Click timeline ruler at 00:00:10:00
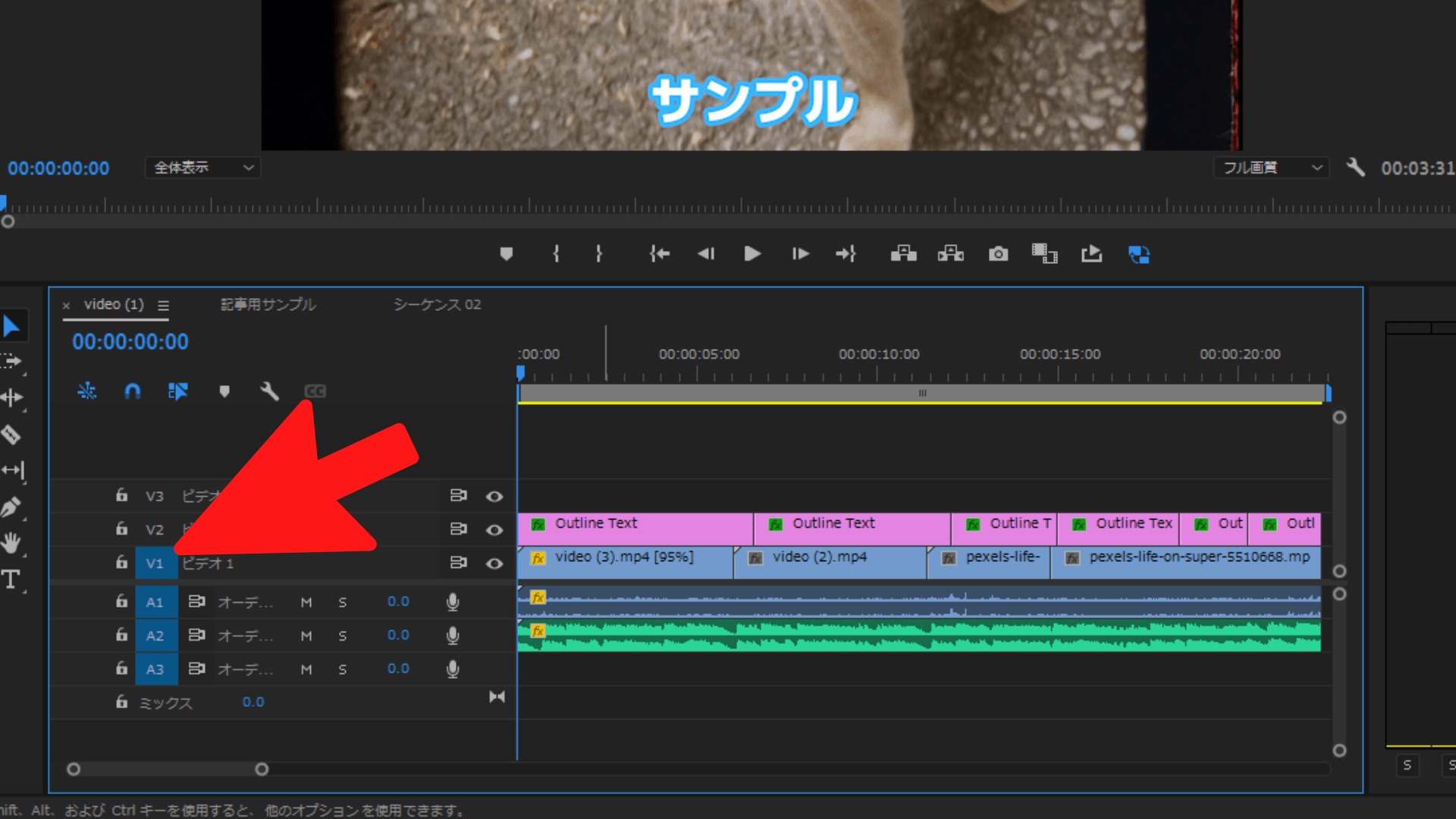This screenshot has width=1456, height=819. pos(878,373)
